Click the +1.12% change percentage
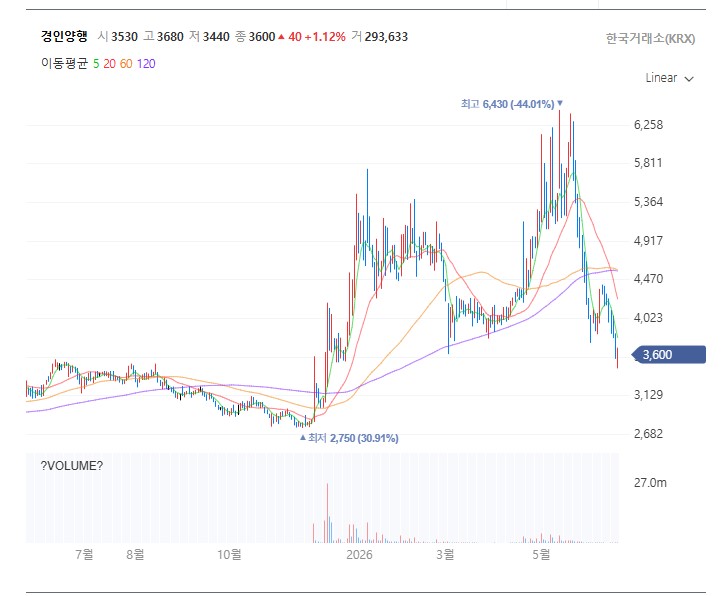Viewport: 725px width, 596px height. click(x=325, y=37)
